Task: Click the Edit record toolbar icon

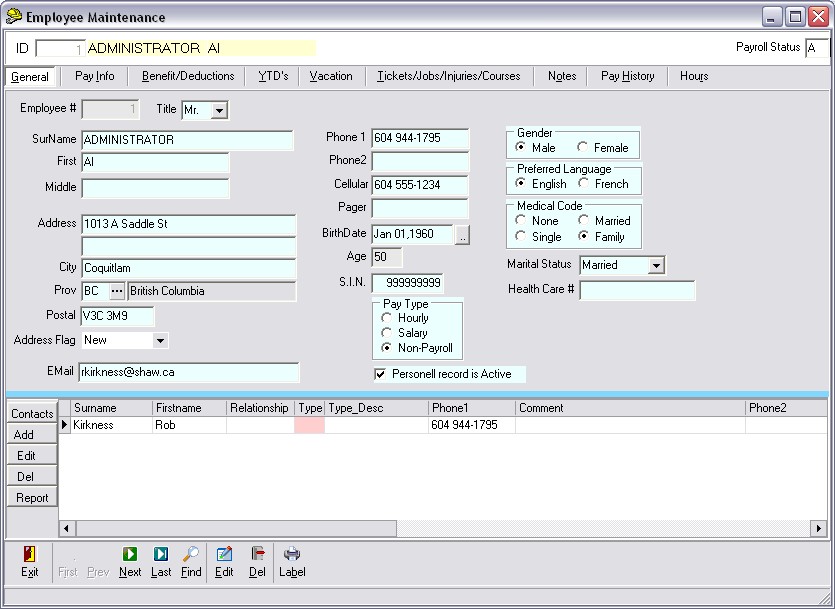Action: coord(224,554)
